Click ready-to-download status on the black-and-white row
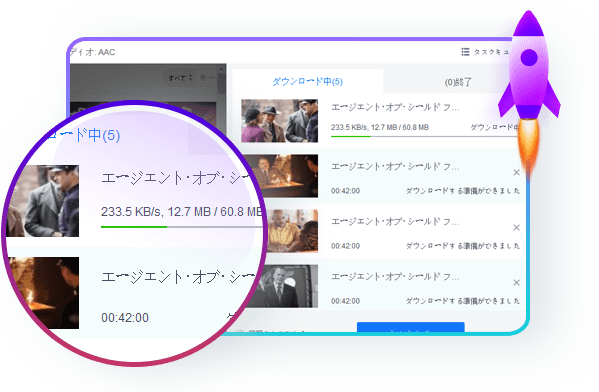This screenshot has height=392, width=599. [463, 301]
